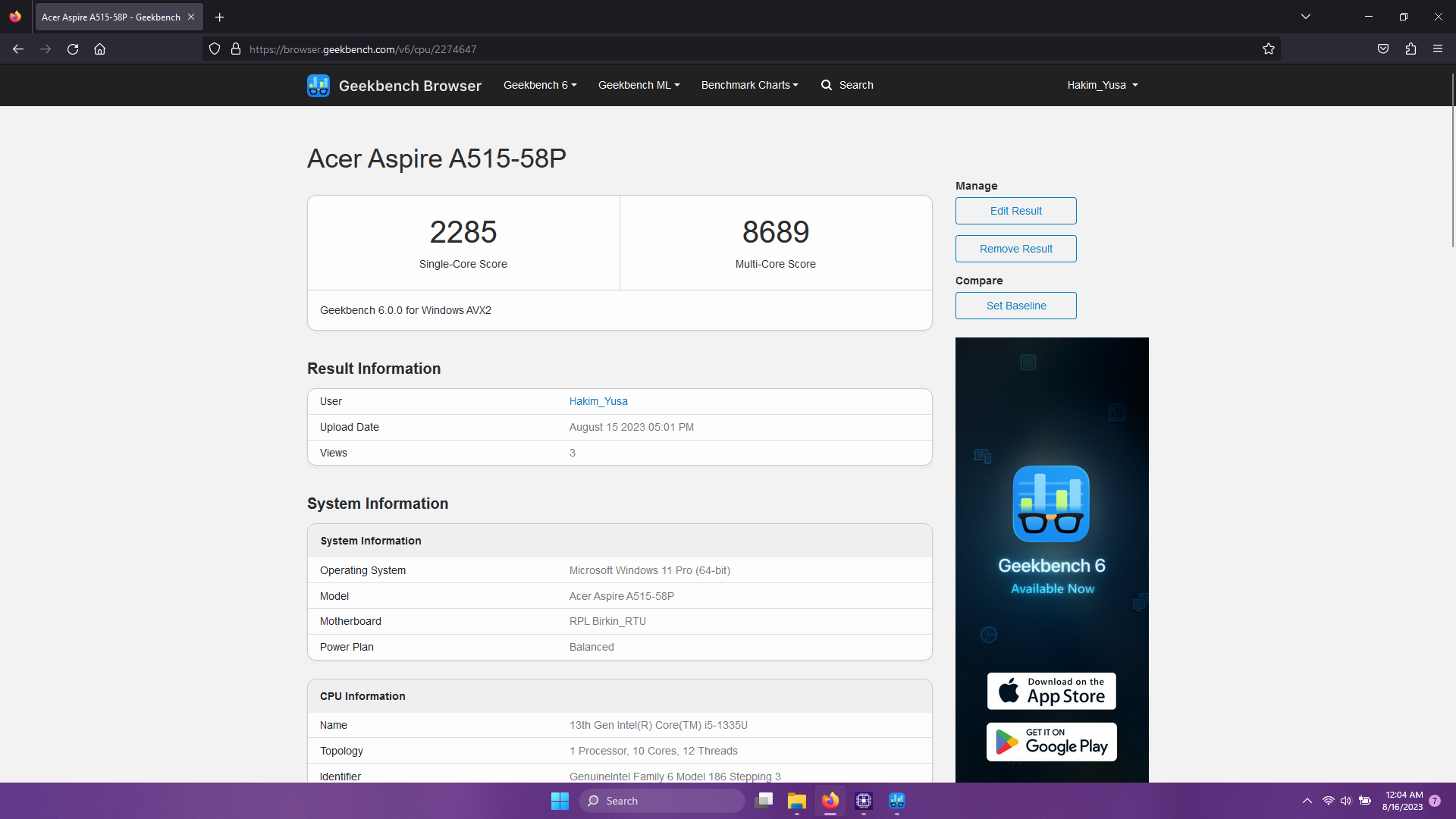1456x819 pixels.
Task: Click the battery tray icon
Action: pyautogui.click(x=1365, y=801)
